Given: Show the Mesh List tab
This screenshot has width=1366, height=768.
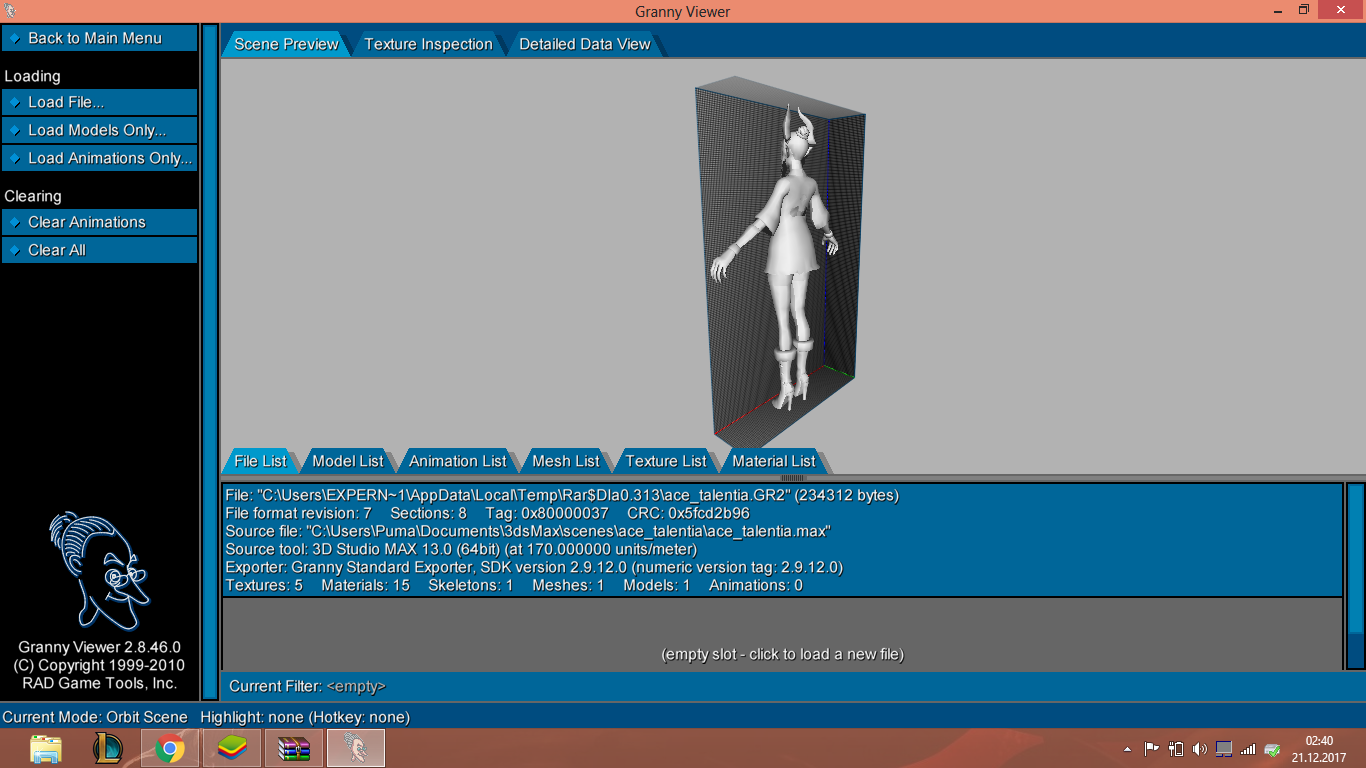Looking at the screenshot, I should tap(565, 461).
